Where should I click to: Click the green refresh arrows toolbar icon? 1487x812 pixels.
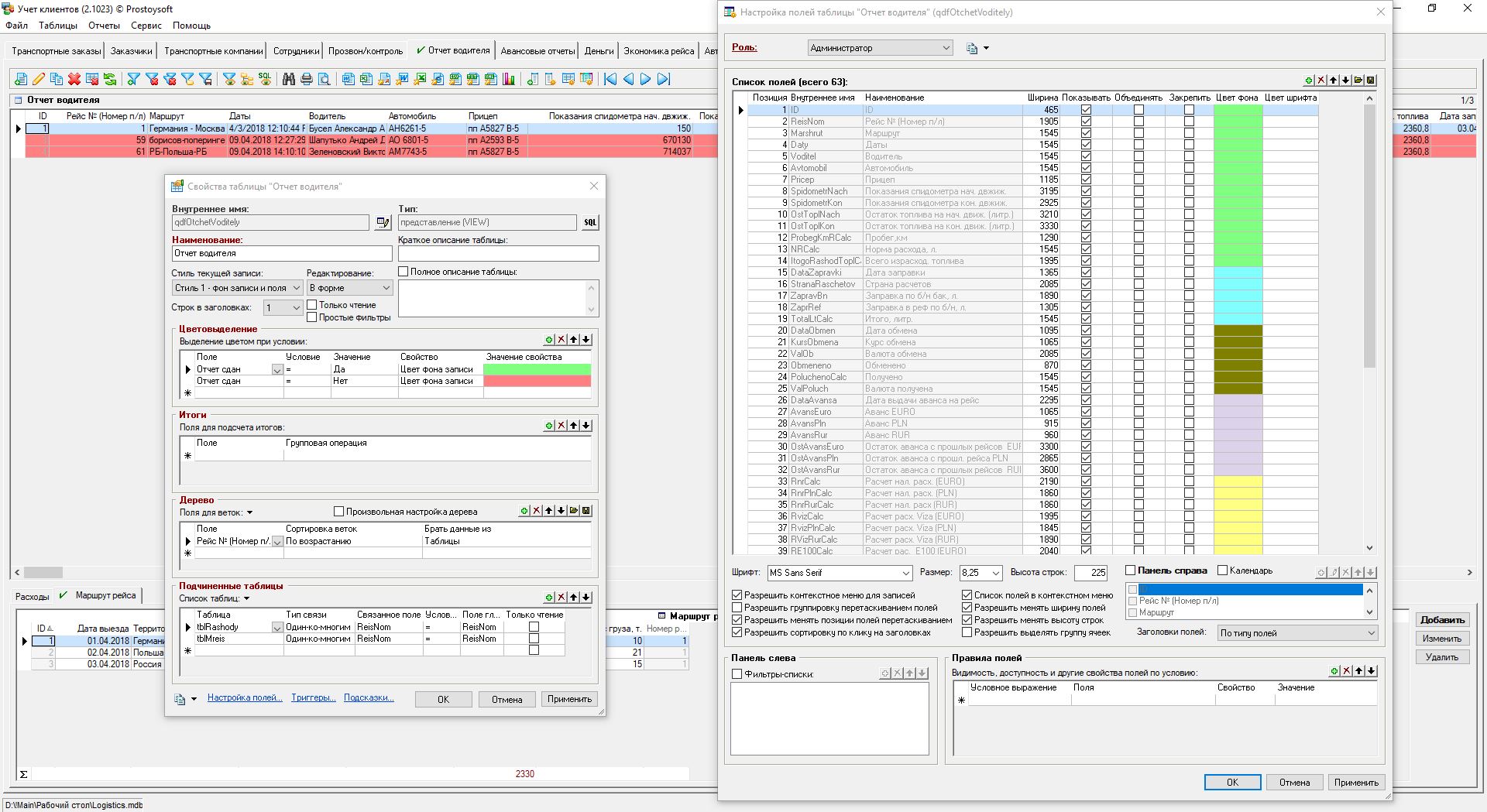click(x=110, y=79)
